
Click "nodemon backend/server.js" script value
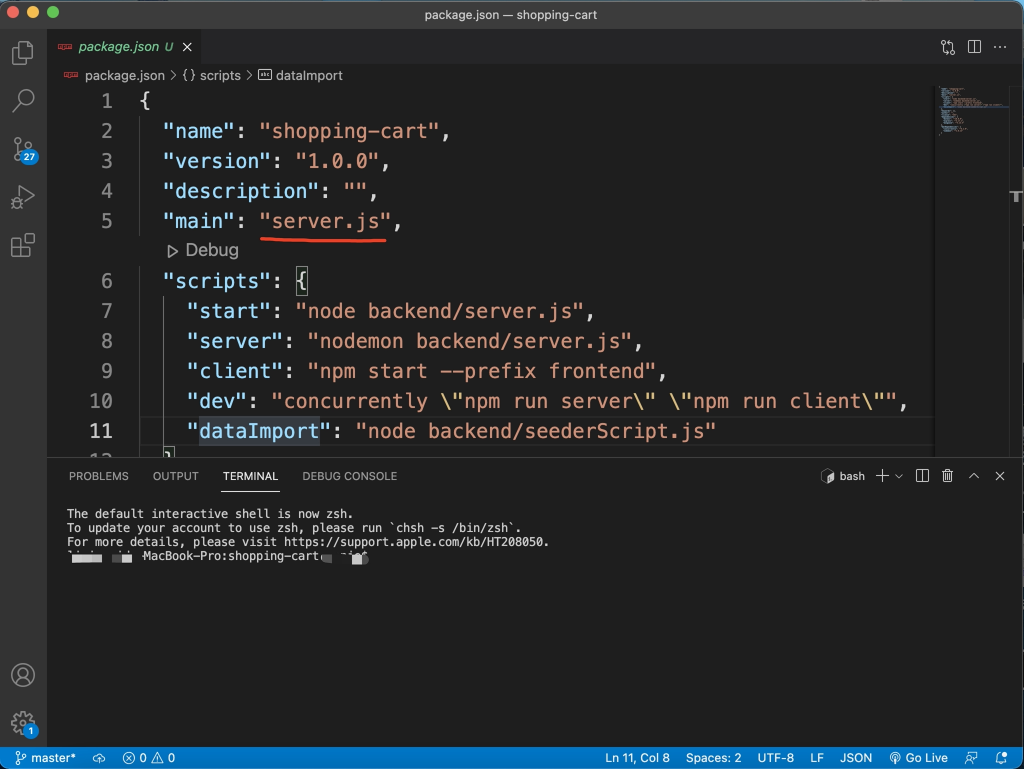[470, 341]
